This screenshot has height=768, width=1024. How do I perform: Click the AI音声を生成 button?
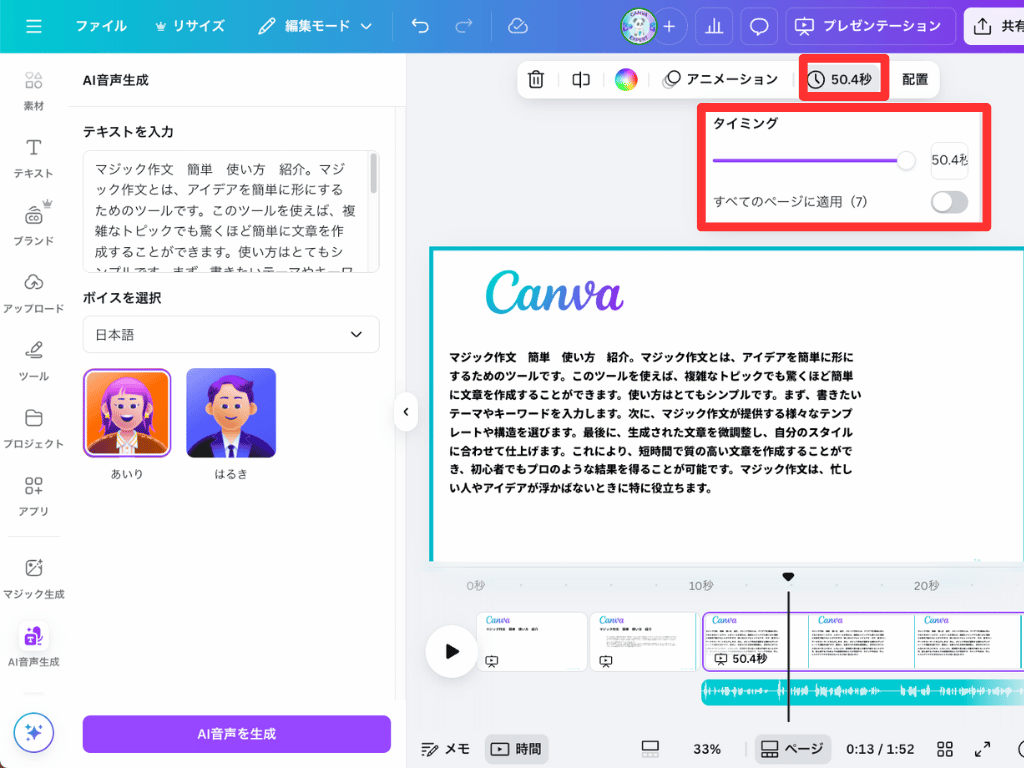coord(237,733)
